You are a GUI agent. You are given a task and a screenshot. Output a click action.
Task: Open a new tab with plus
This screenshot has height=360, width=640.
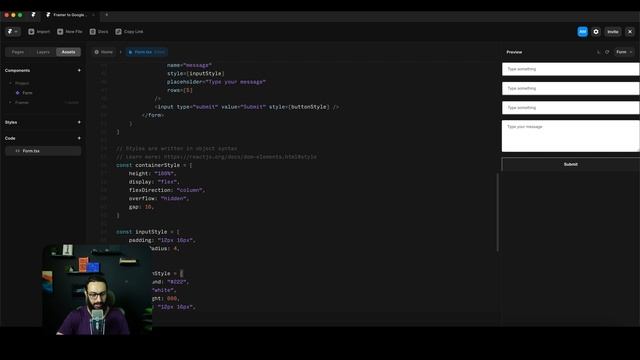click(107, 15)
